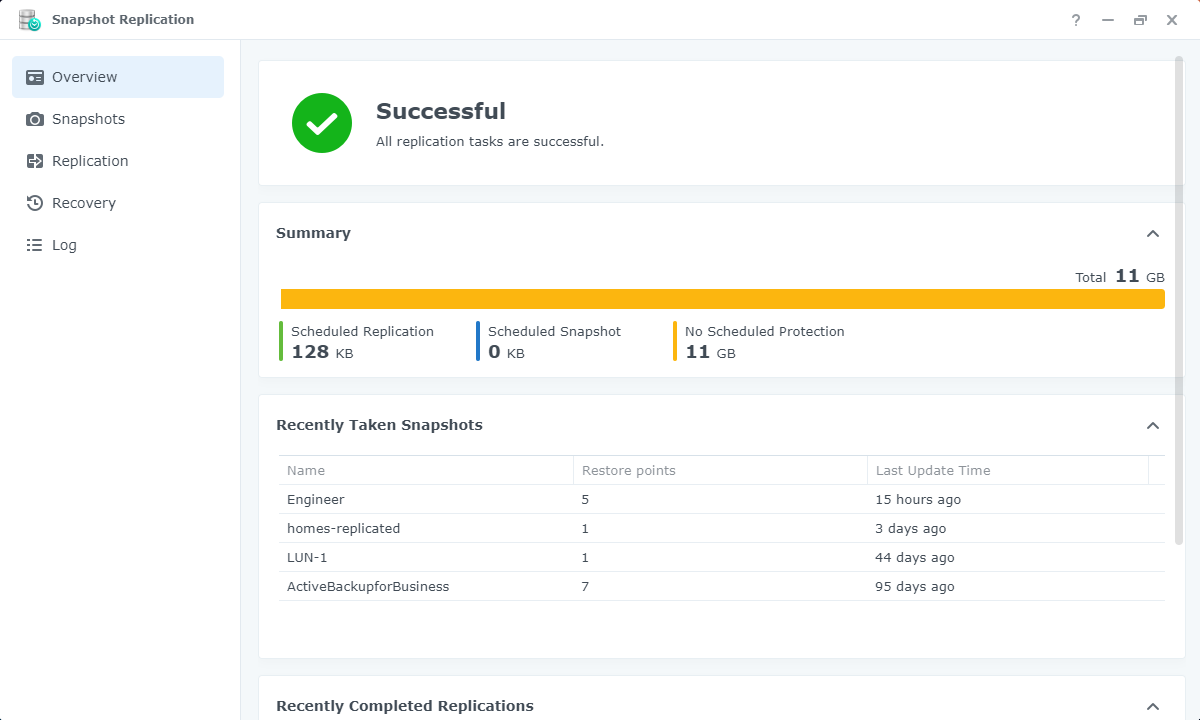Sort by the Name column header
This screenshot has height=720, width=1200.
[306, 470]
